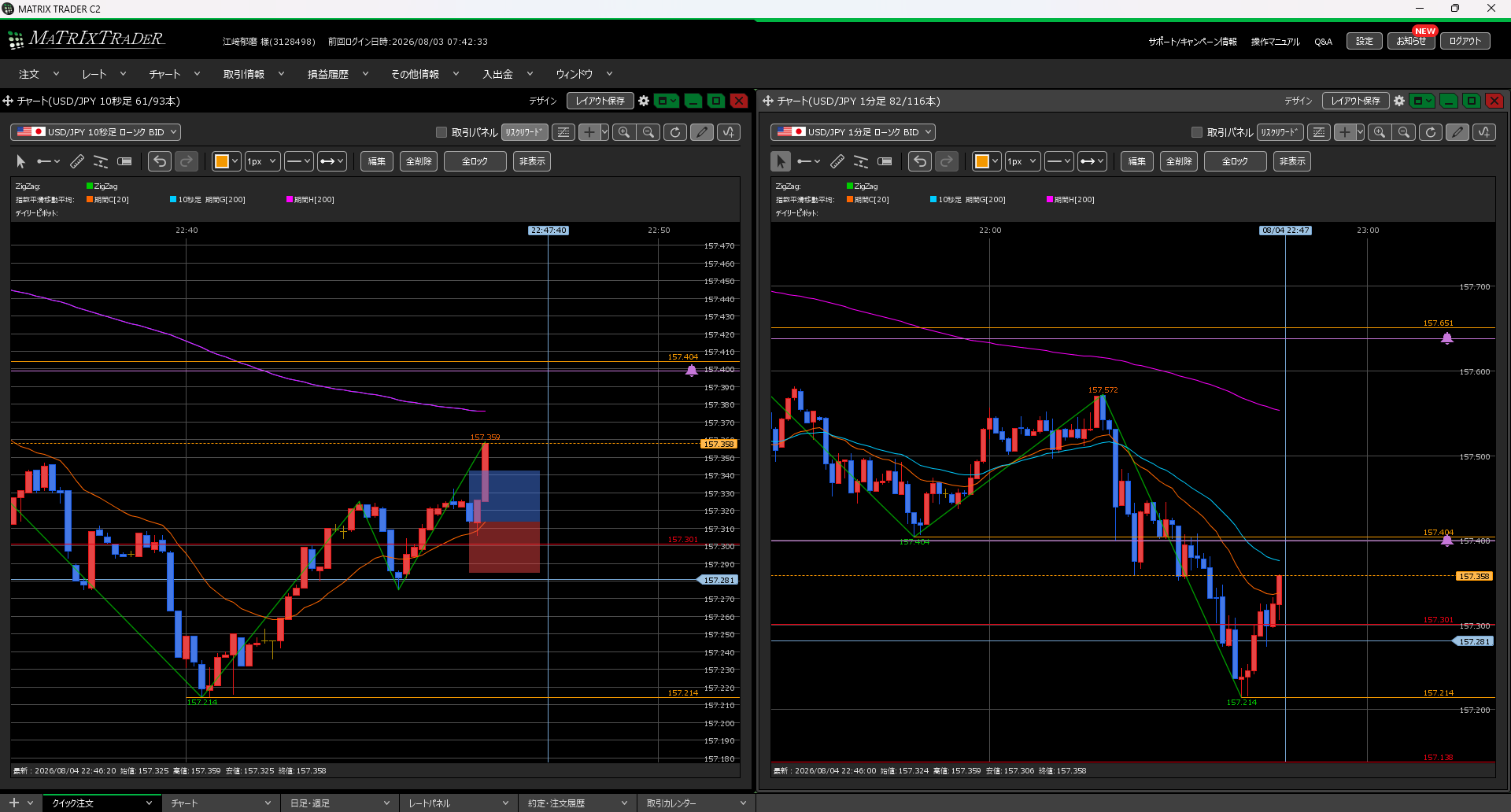The image size is (1511, 812).
Task: Open gear settings for 10秒足 chart window
Action: 644,101
